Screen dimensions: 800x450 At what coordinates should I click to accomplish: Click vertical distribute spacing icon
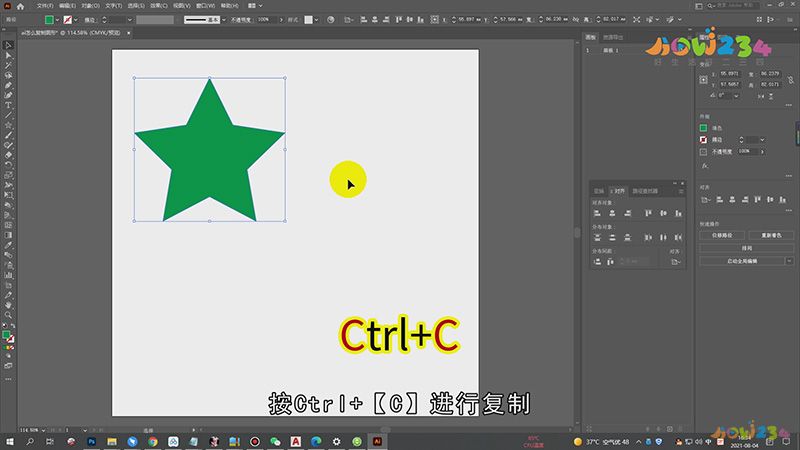[597, 262]
